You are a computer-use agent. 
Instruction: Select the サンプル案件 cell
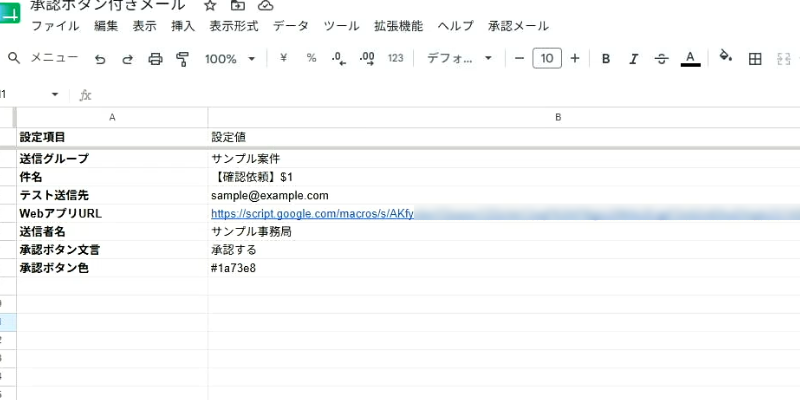pos(504,159)
